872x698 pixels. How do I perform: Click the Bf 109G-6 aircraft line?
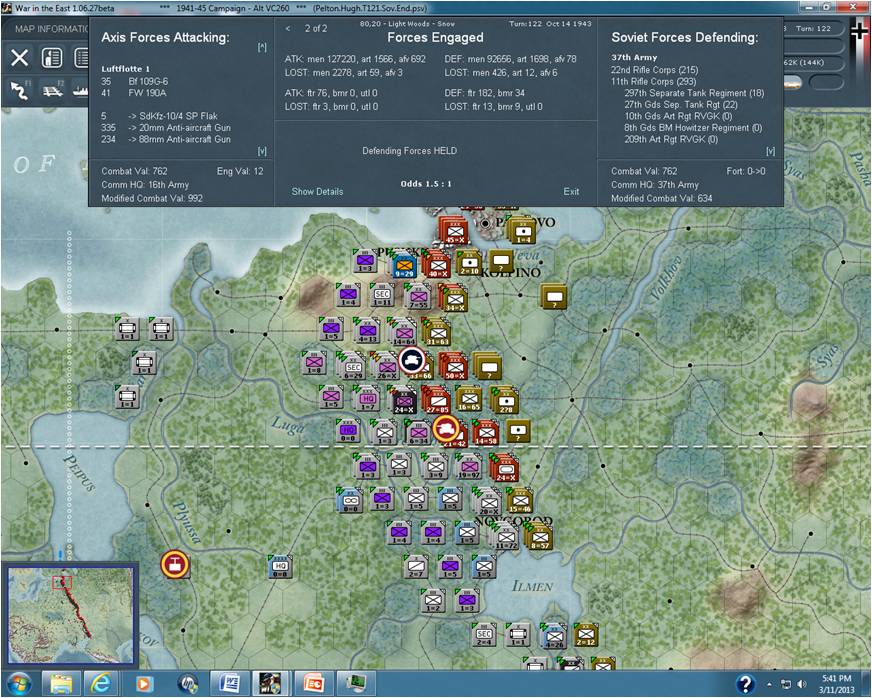134,81
